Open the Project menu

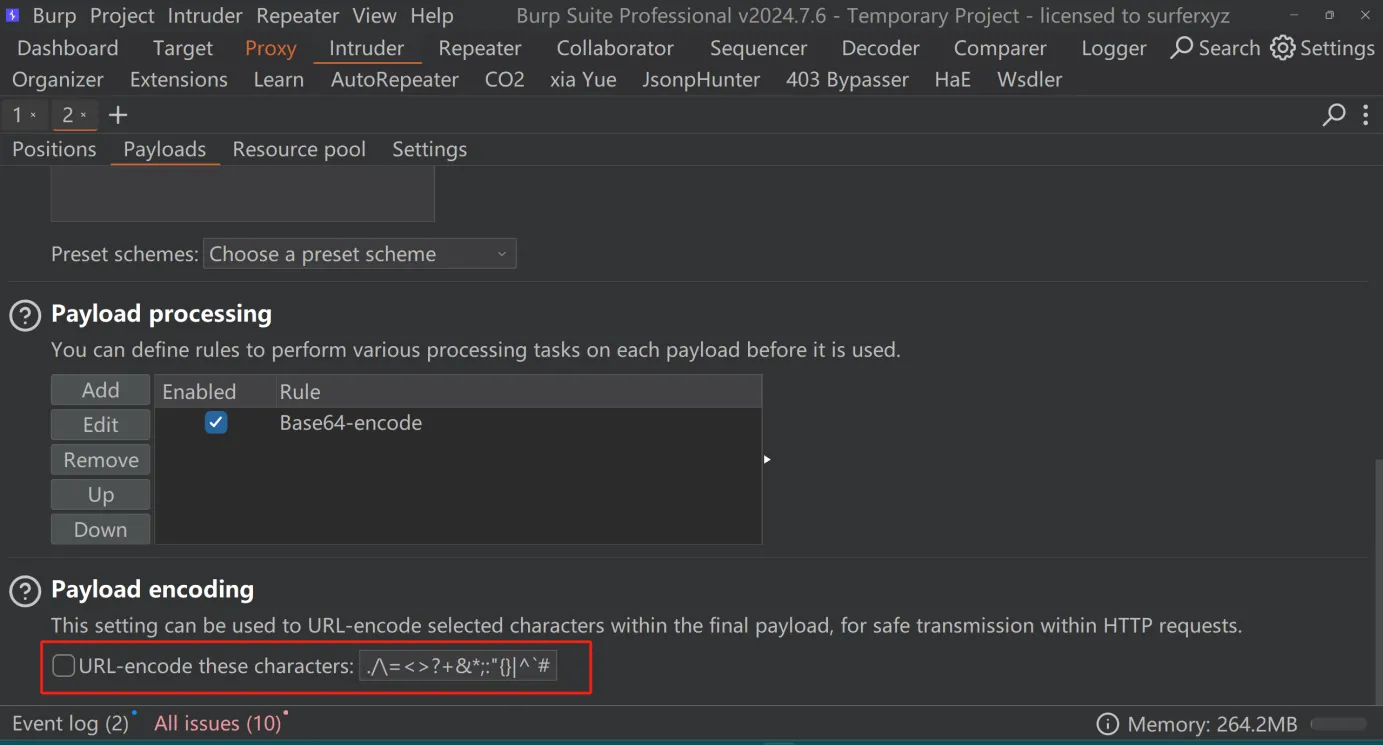123,16
